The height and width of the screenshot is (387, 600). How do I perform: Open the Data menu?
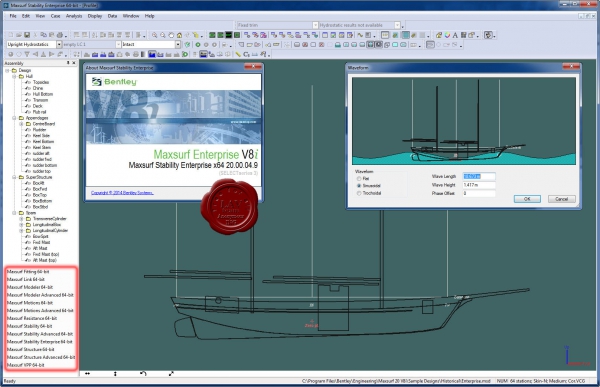point(112,16)
